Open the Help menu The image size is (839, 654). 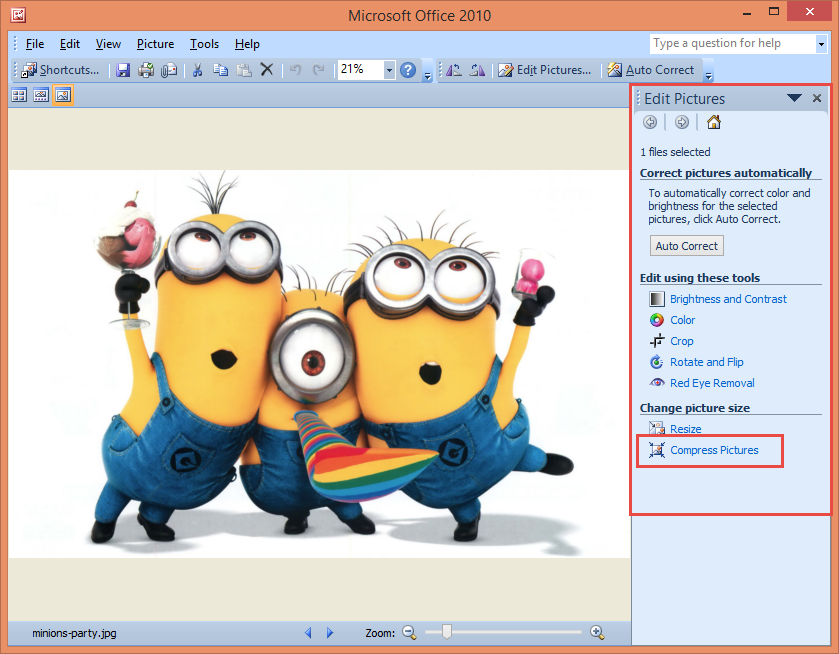click(247, 44)
